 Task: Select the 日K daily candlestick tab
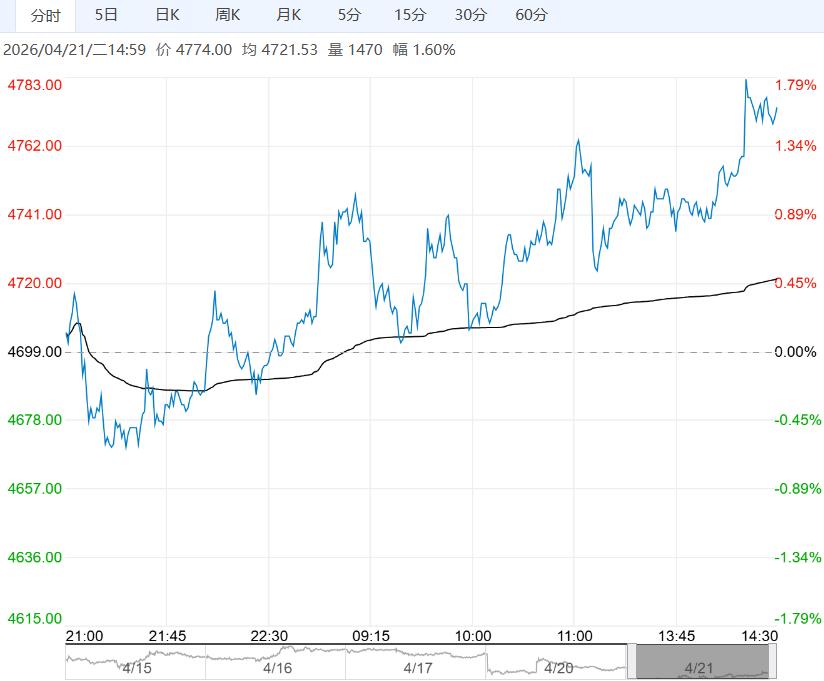point(168,15)
